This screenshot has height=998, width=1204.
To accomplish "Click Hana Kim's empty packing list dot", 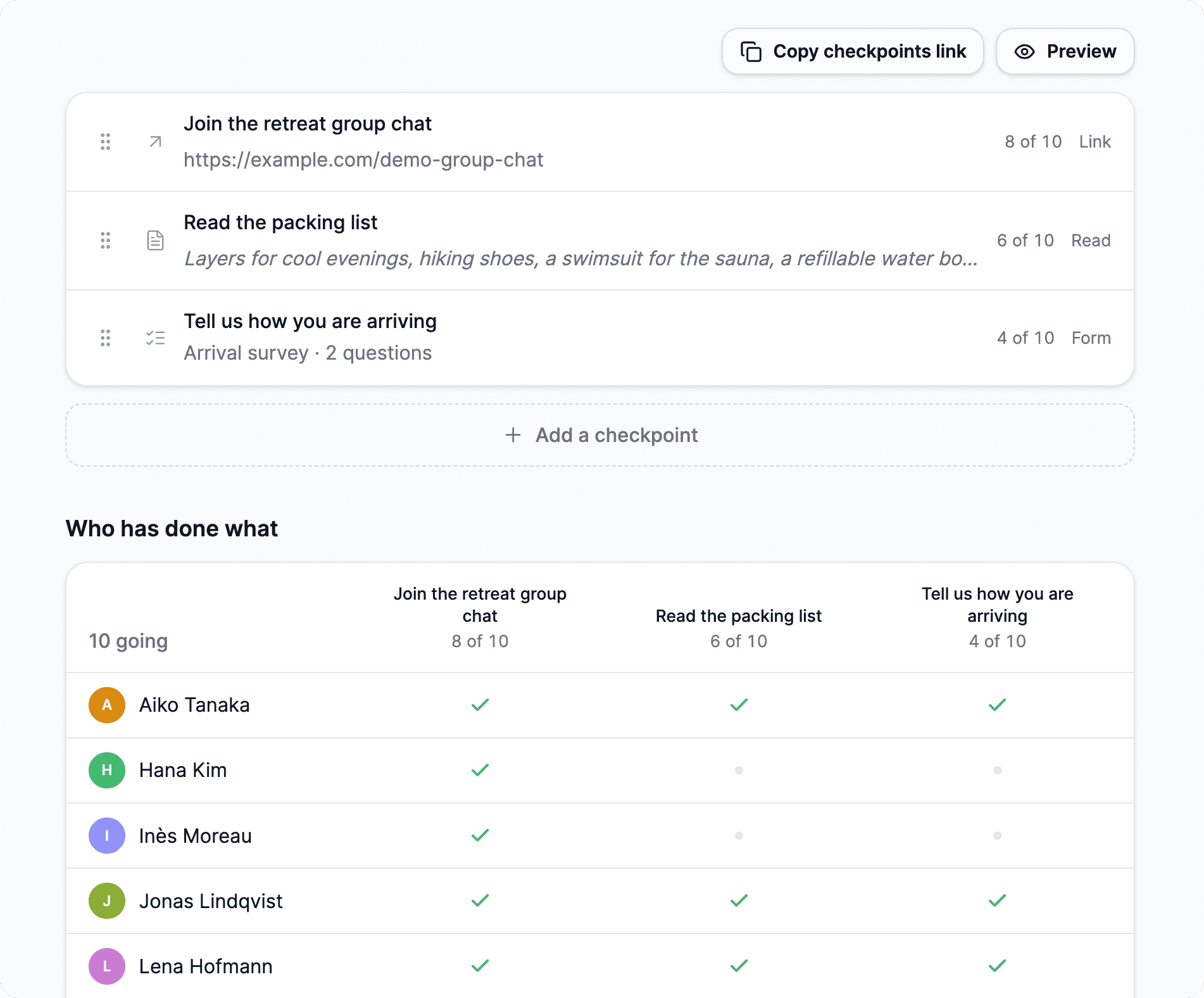I will click(739, 771).
